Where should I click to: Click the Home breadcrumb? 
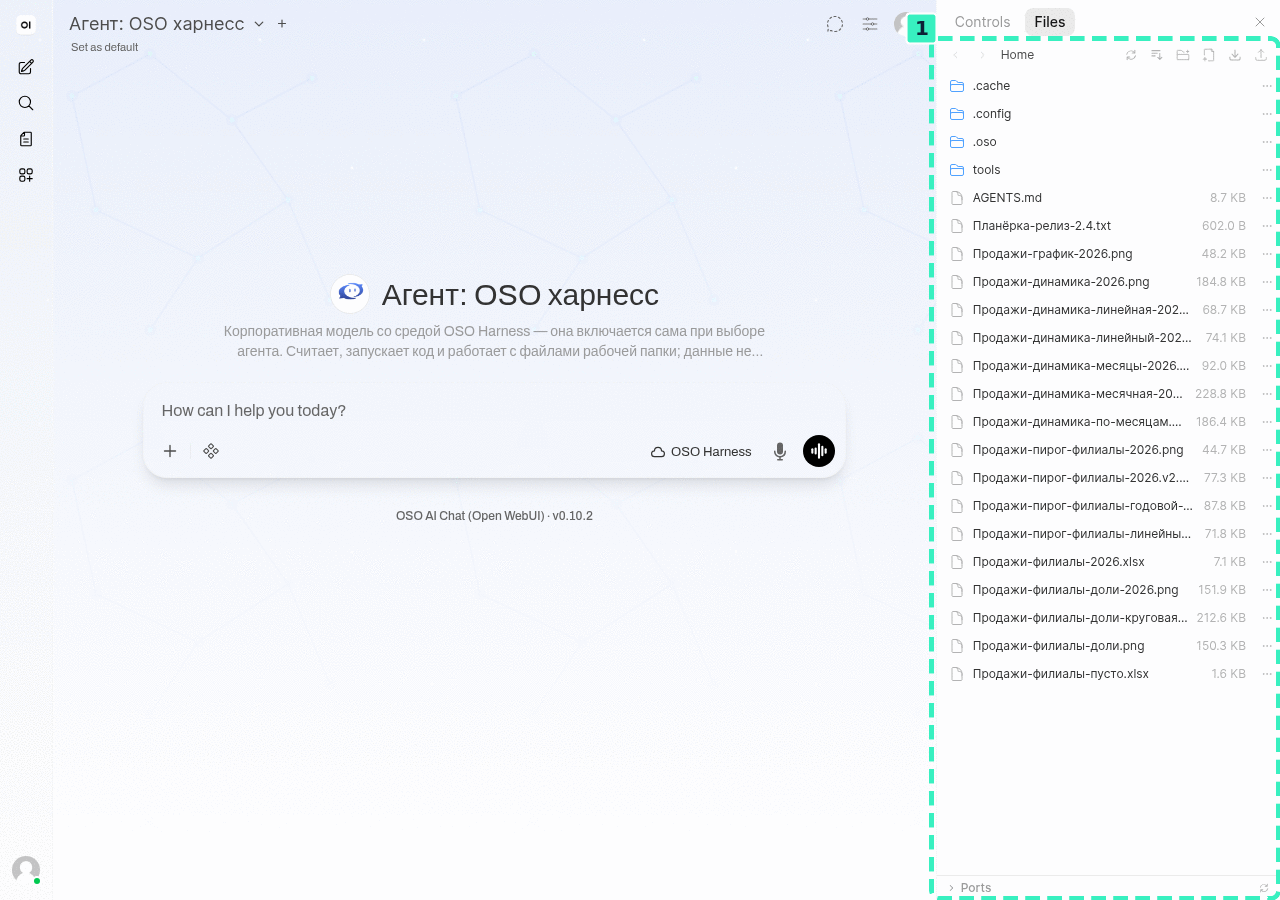click(1017, 55)
